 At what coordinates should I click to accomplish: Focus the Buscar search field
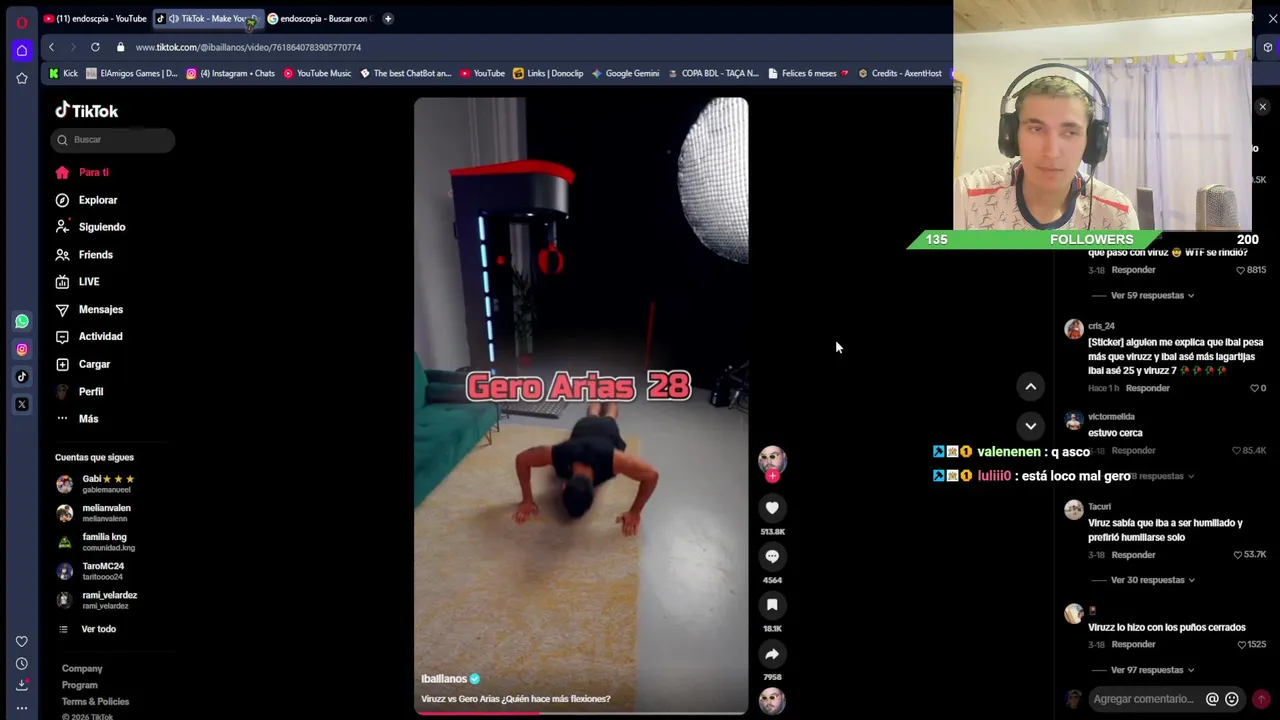[113, 140]
